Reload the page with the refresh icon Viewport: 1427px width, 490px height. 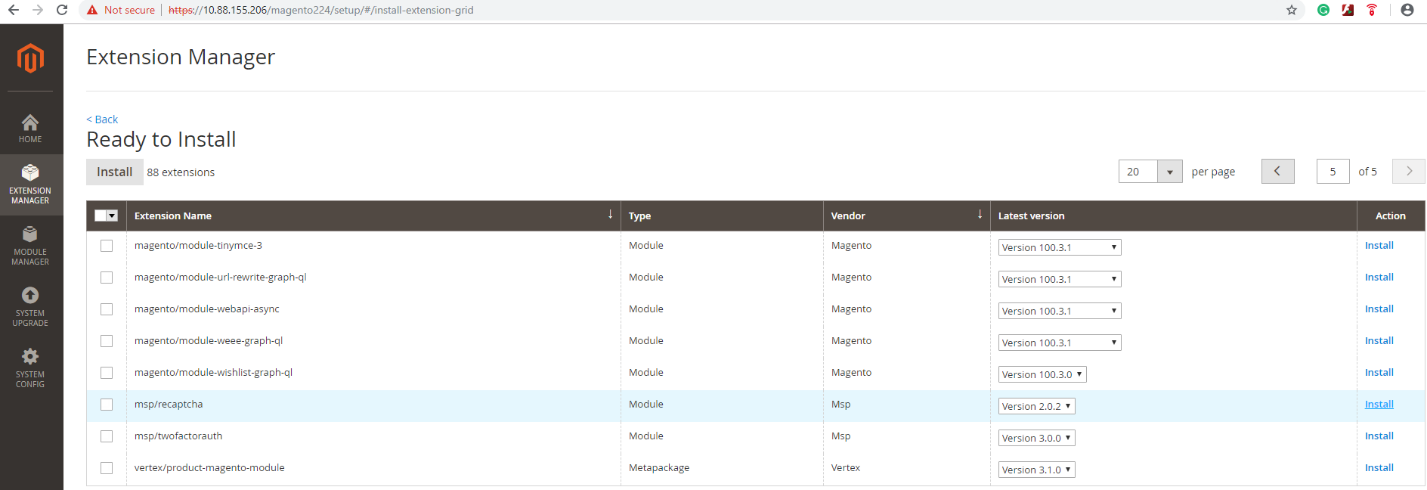point(62,10)
